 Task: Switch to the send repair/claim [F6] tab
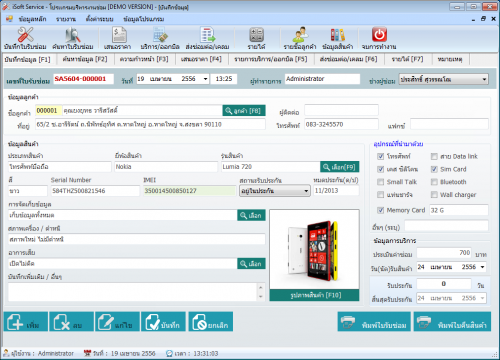click(348, 59)
